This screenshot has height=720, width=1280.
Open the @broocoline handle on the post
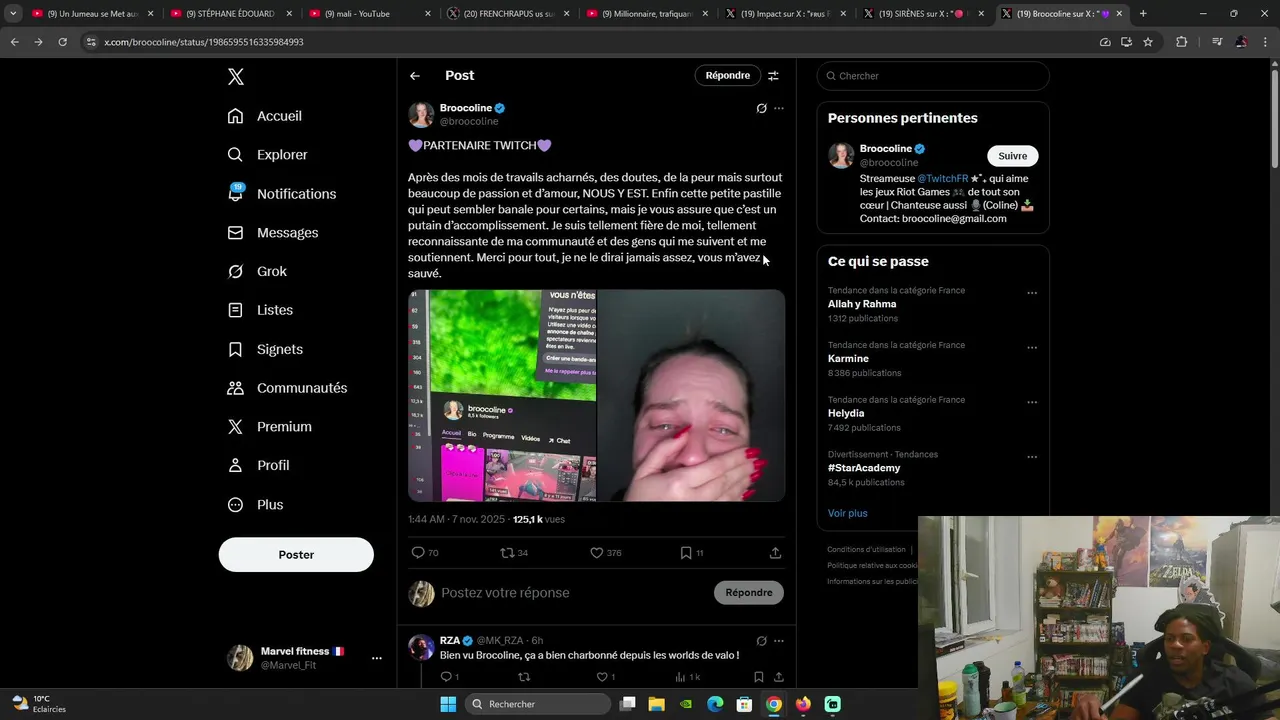(469, 122)
